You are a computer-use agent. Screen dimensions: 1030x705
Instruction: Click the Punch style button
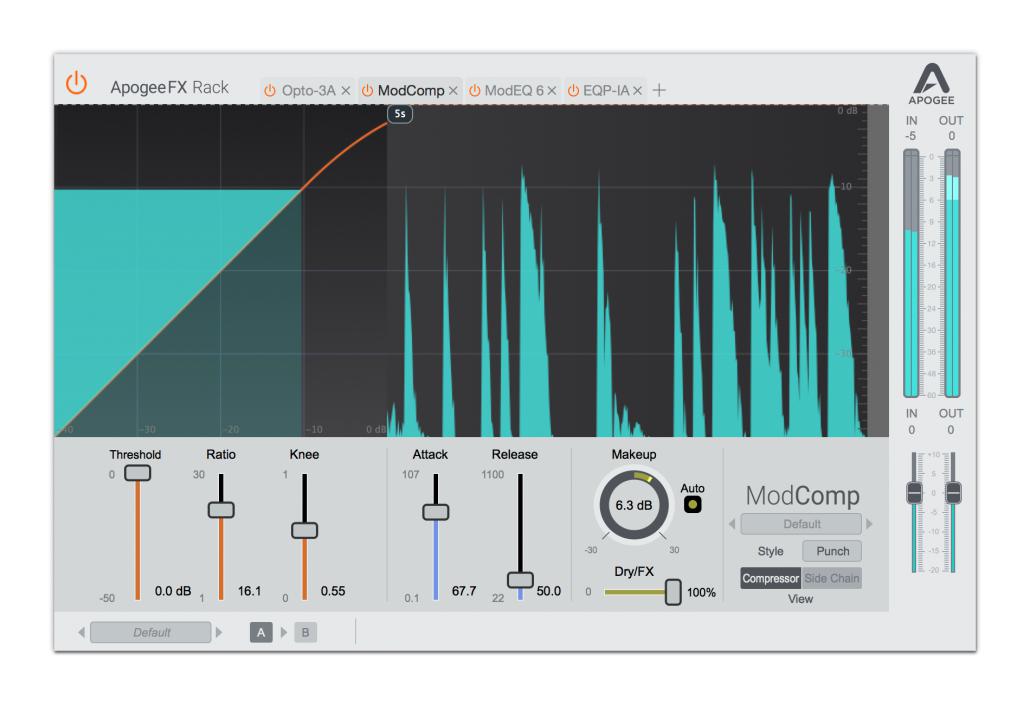point(832,551)
